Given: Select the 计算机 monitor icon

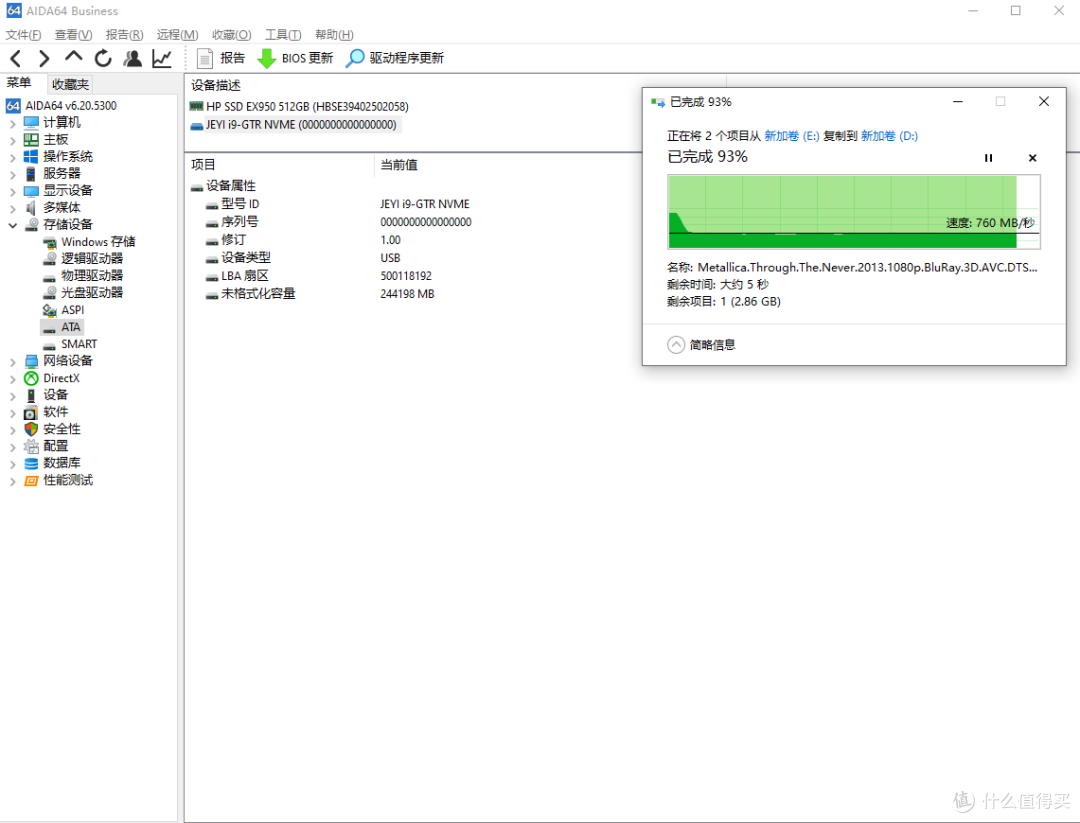Looking at the screenshot, I should point(31,123).
